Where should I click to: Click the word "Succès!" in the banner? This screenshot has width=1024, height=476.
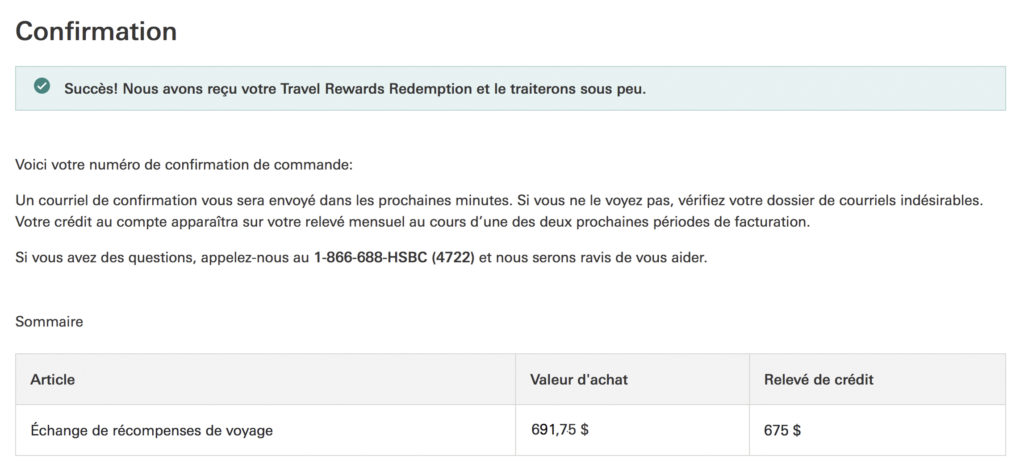pos(92,88)
